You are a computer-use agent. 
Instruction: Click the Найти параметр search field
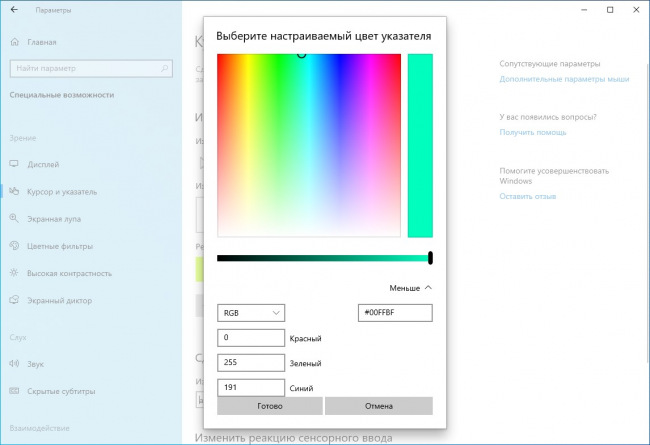(x=91, y=68)
